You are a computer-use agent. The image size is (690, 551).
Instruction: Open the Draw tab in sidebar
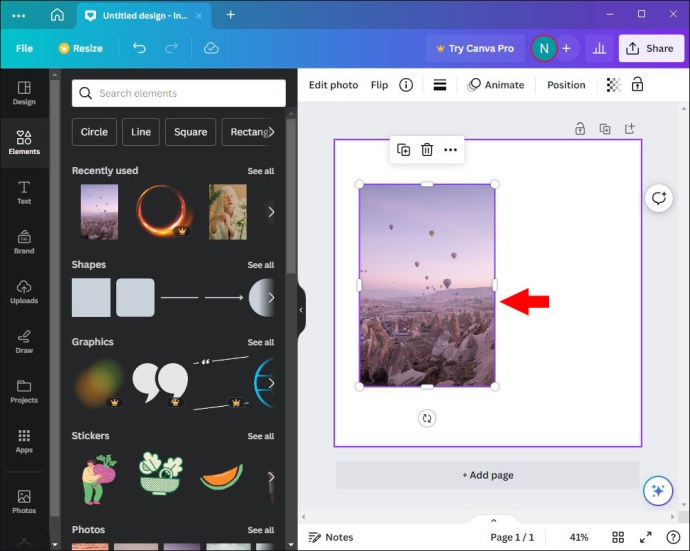(24, 342)
